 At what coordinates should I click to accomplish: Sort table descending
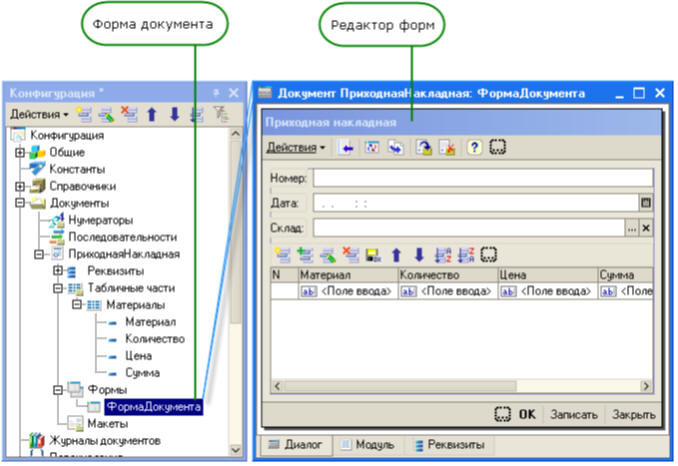[x=466, y=255]
